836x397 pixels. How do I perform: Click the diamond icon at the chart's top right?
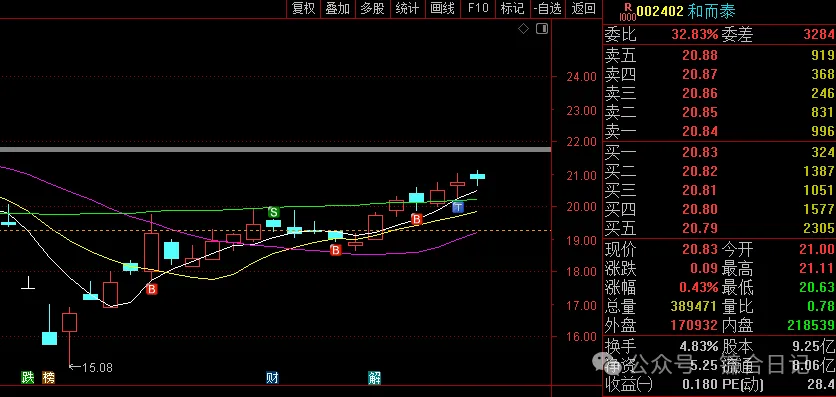(x=524, y=29)
